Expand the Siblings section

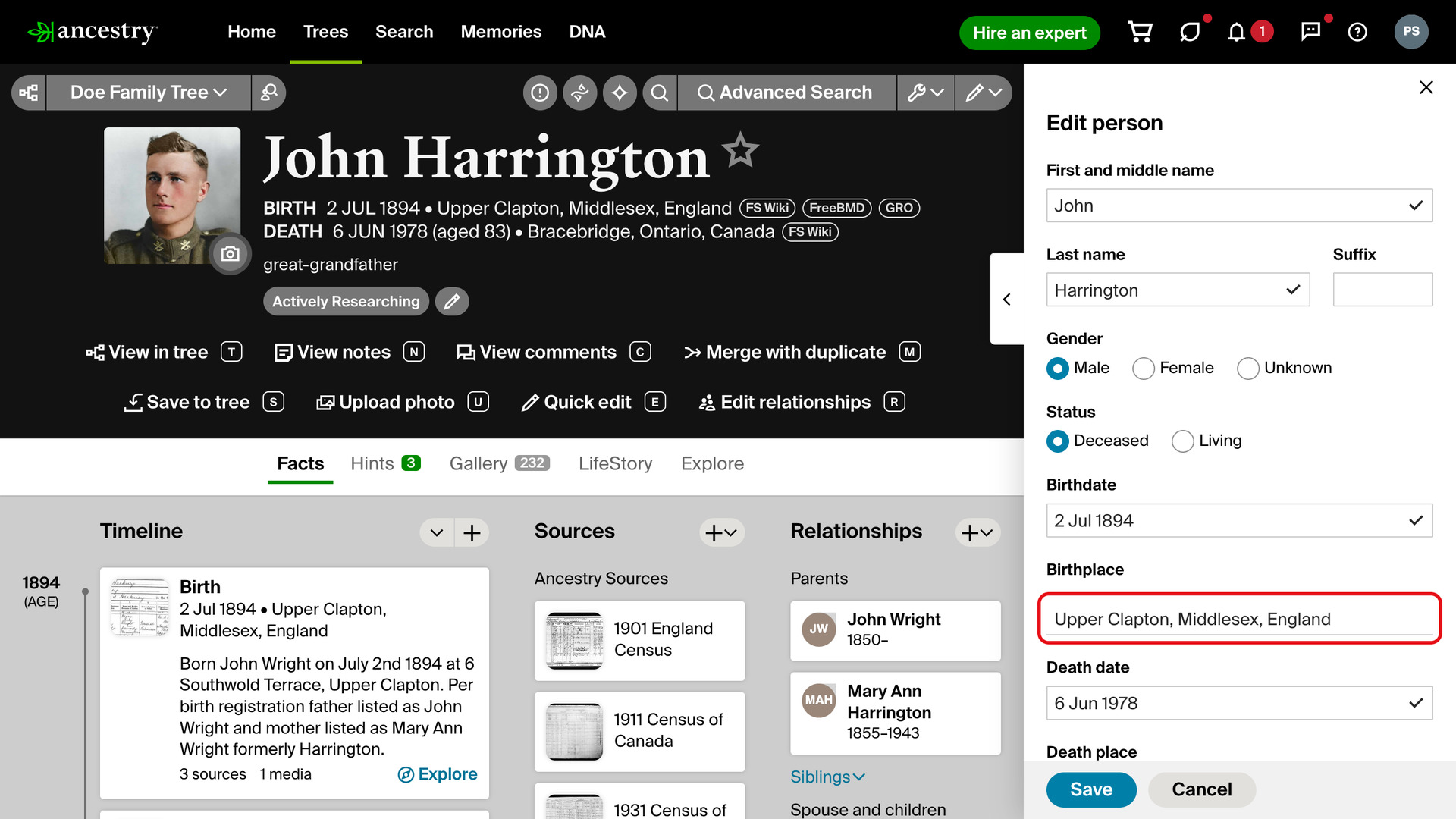(827, 777)
